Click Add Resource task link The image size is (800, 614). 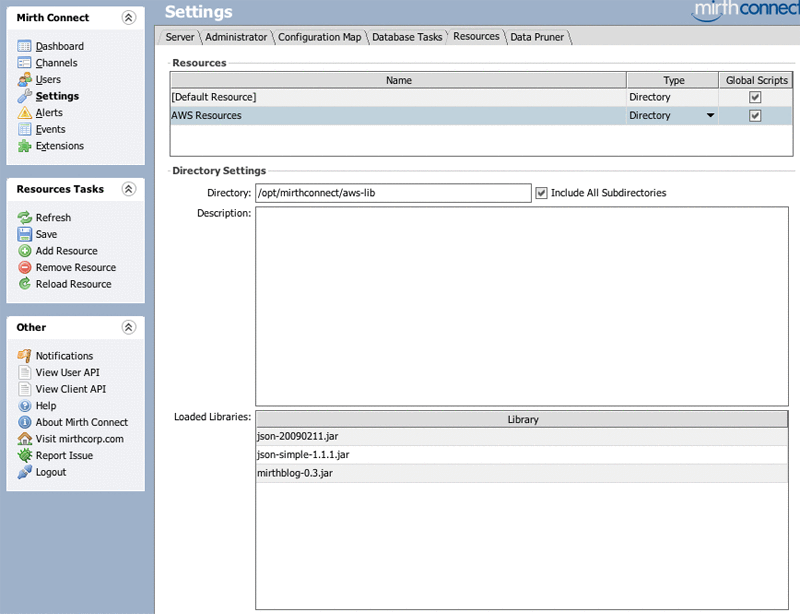point(66,251)
